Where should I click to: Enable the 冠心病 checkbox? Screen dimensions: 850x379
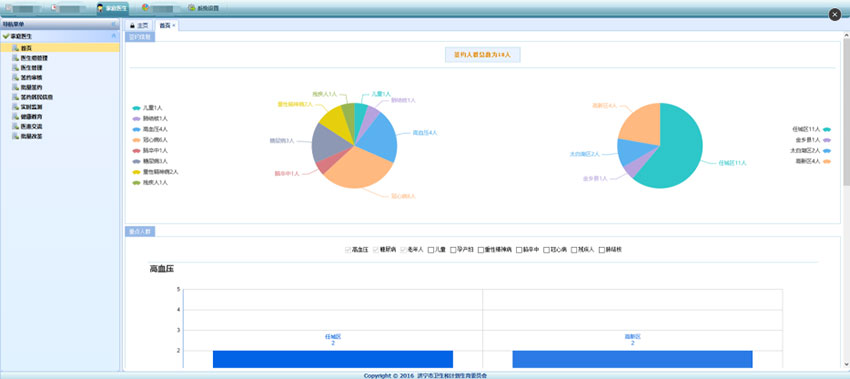click(x=546, y=250)
